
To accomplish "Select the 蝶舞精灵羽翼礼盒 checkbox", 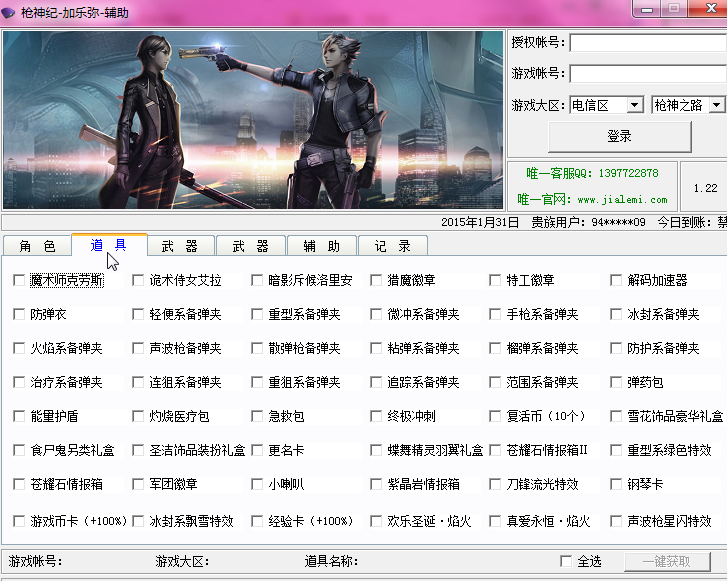I will pyautogui.click(x=376, y=450).
